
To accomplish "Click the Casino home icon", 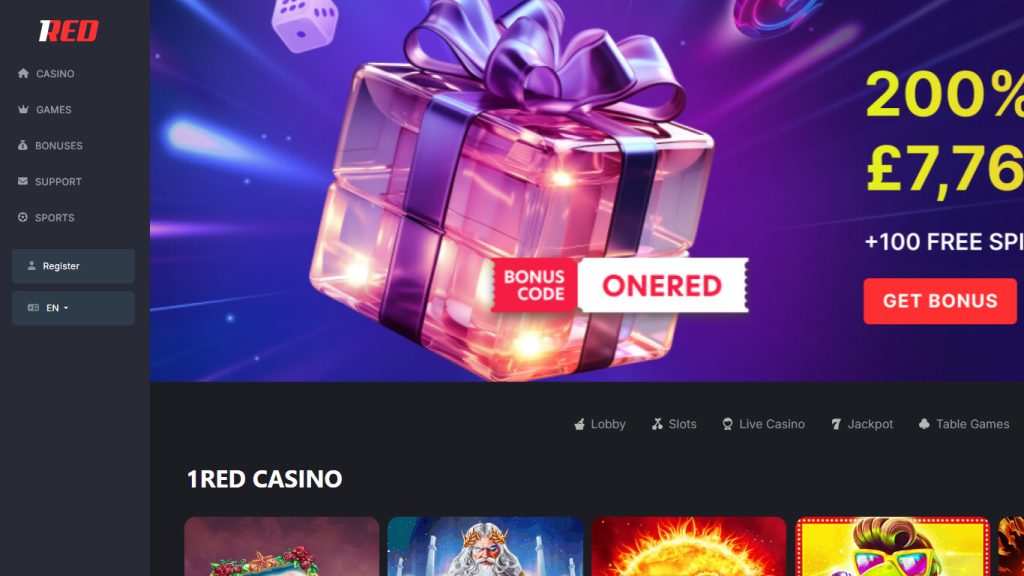I will click(x=24, y=73).
